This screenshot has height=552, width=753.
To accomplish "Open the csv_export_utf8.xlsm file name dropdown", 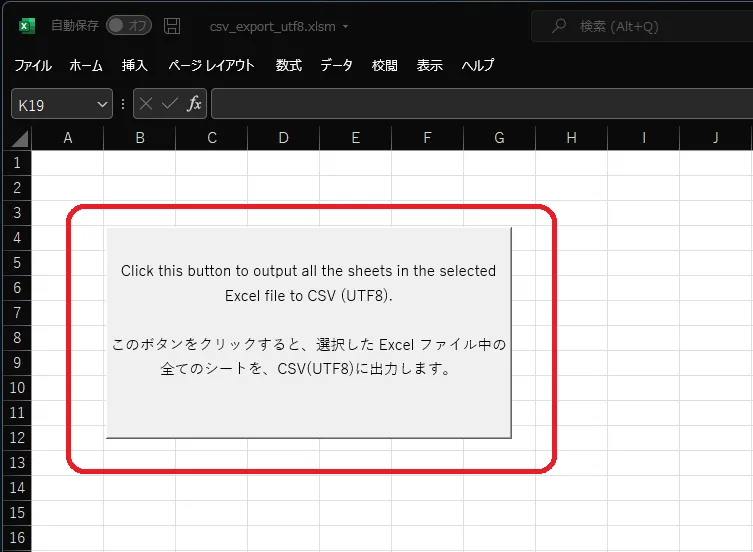I will coord(346,27).
